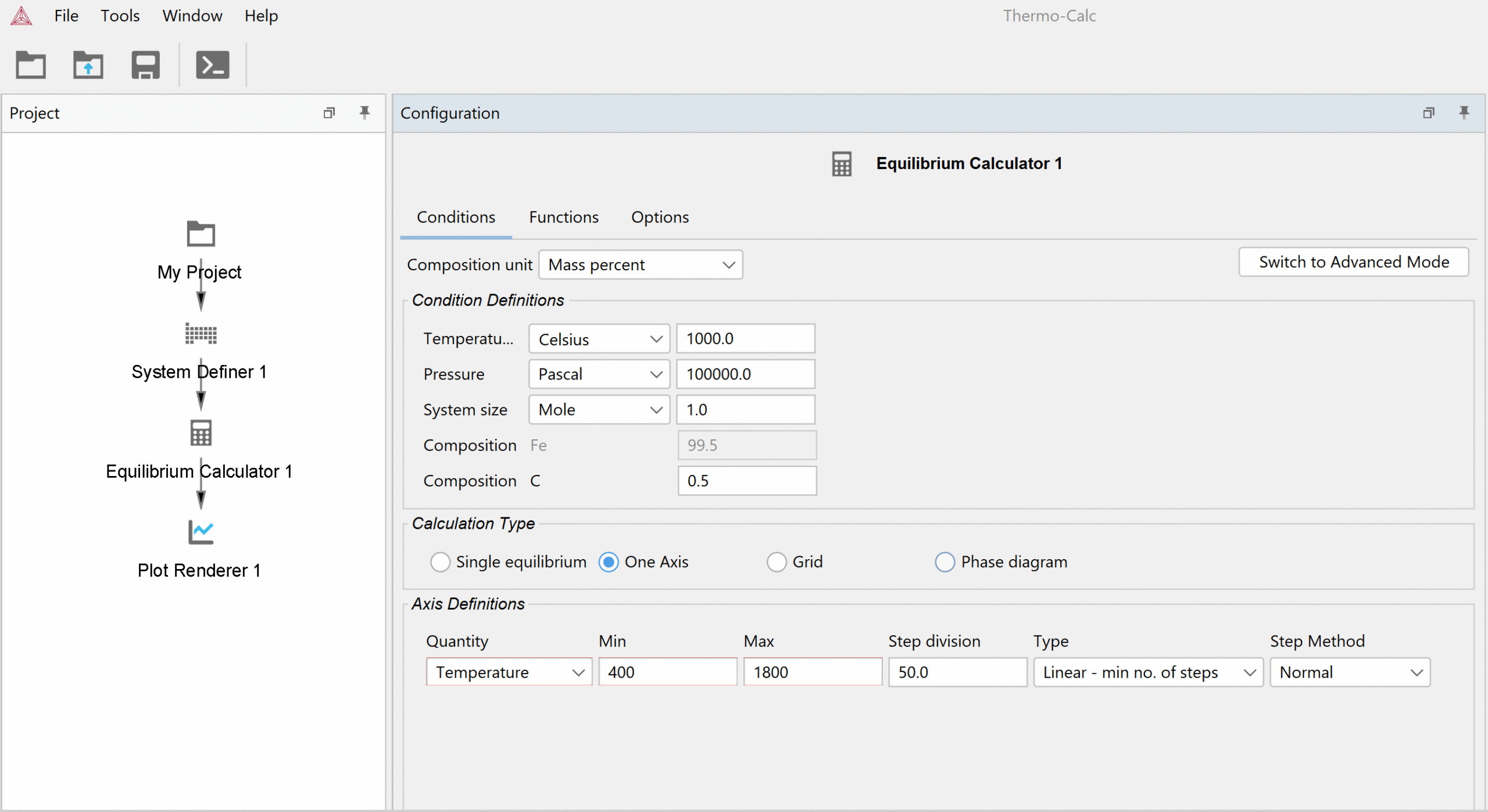Screen dimensions: 1488x812
Task: Switch to the Conditions tab
Action: [x=456, y=217]
